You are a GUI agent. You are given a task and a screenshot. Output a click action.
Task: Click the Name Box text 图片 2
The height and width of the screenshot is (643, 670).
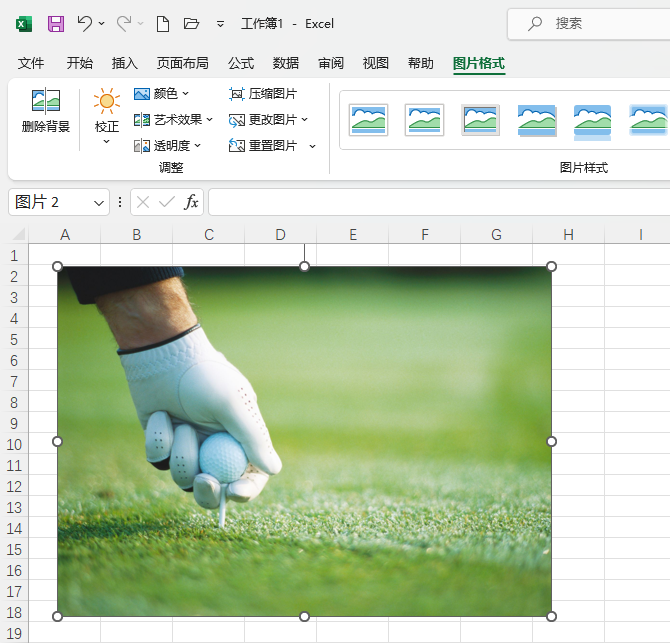pos(37,202)
